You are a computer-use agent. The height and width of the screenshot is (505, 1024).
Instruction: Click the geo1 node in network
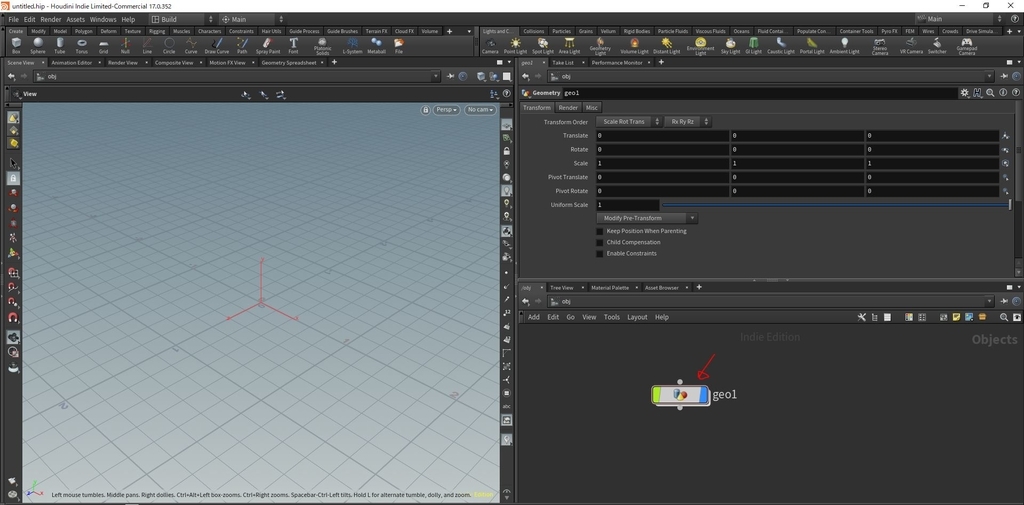click(x=680, y=395)
